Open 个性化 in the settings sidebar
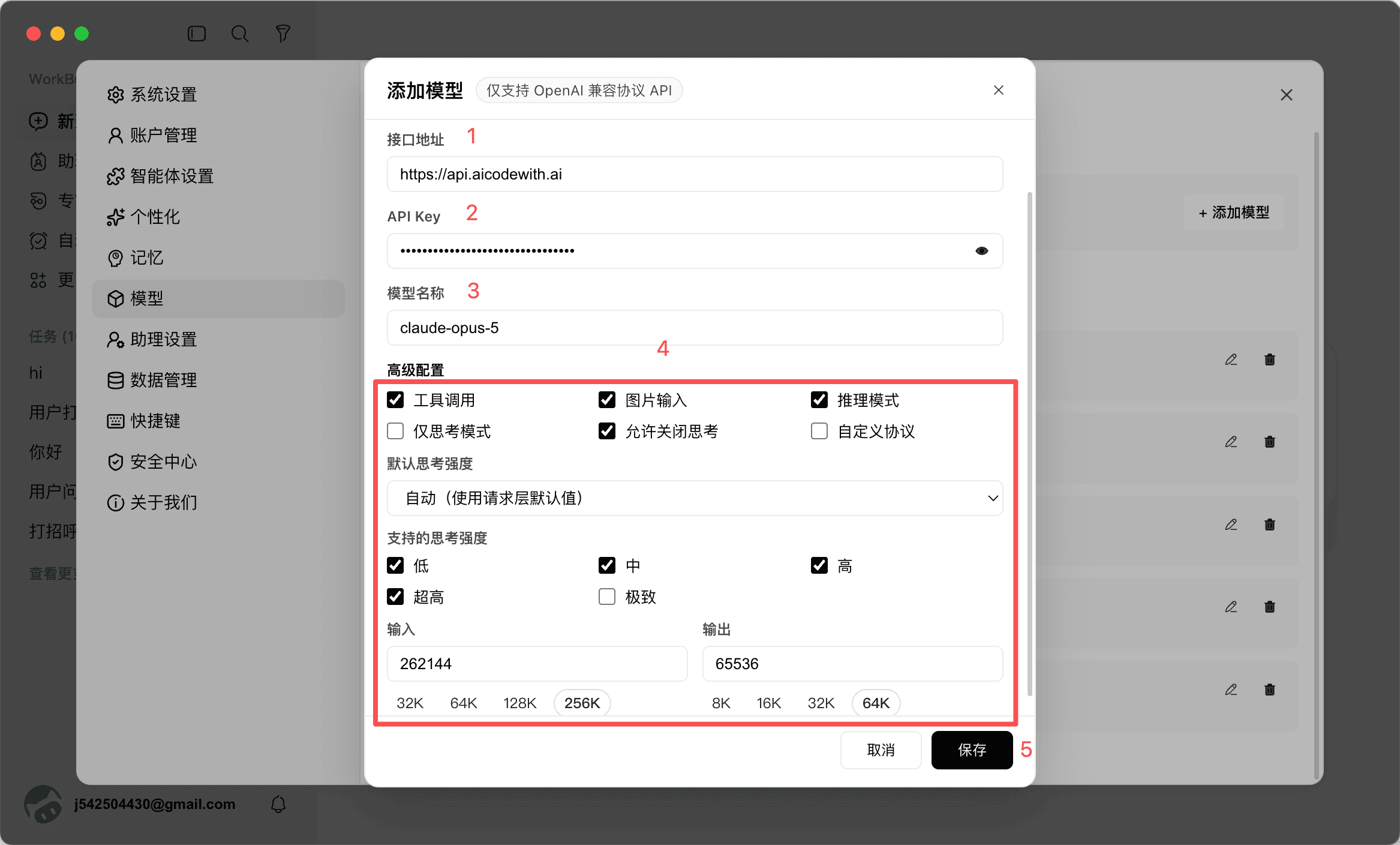 coord(218,217)
